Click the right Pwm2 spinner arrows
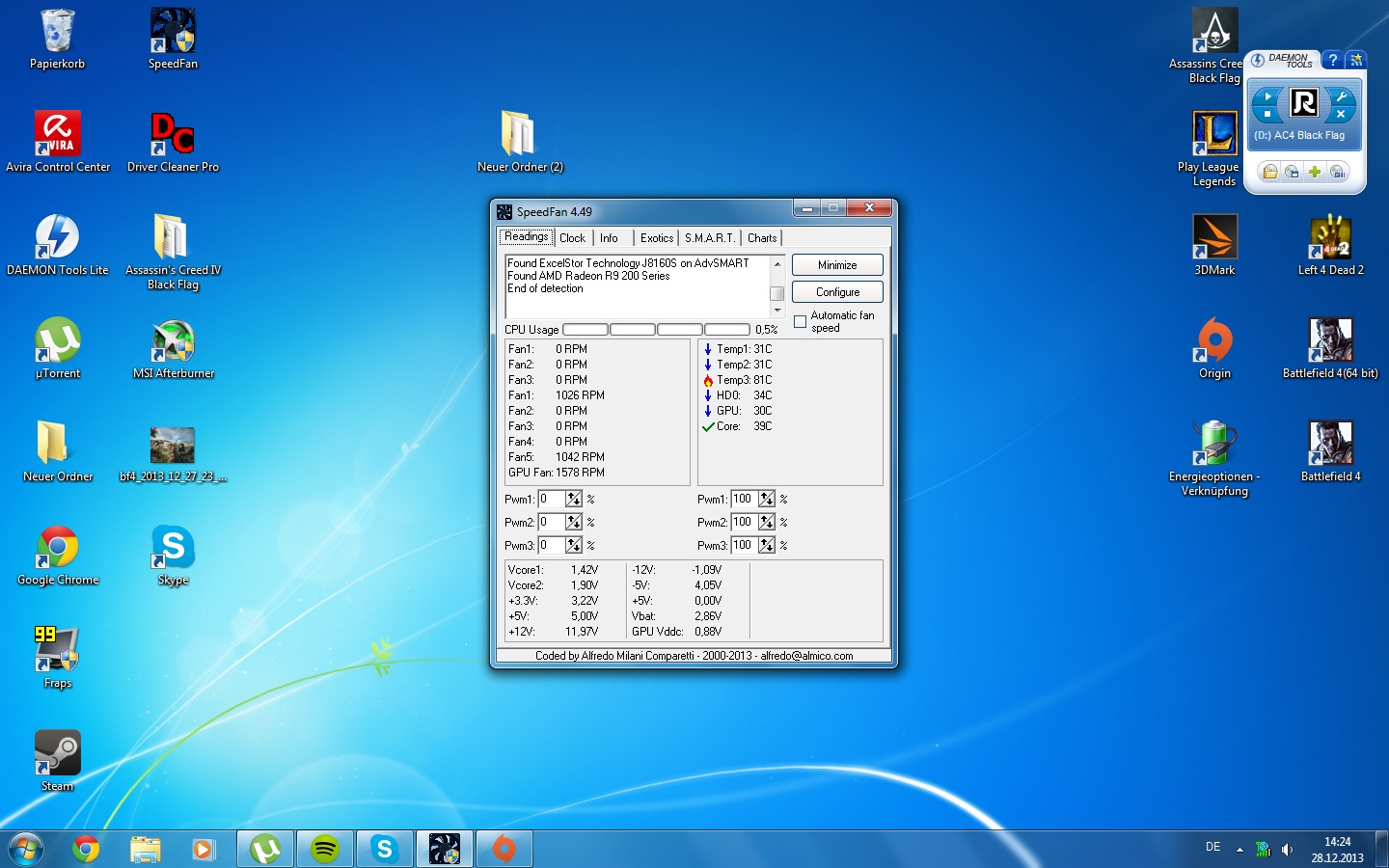The image size is (1389, 868). [x=767, y=522]
